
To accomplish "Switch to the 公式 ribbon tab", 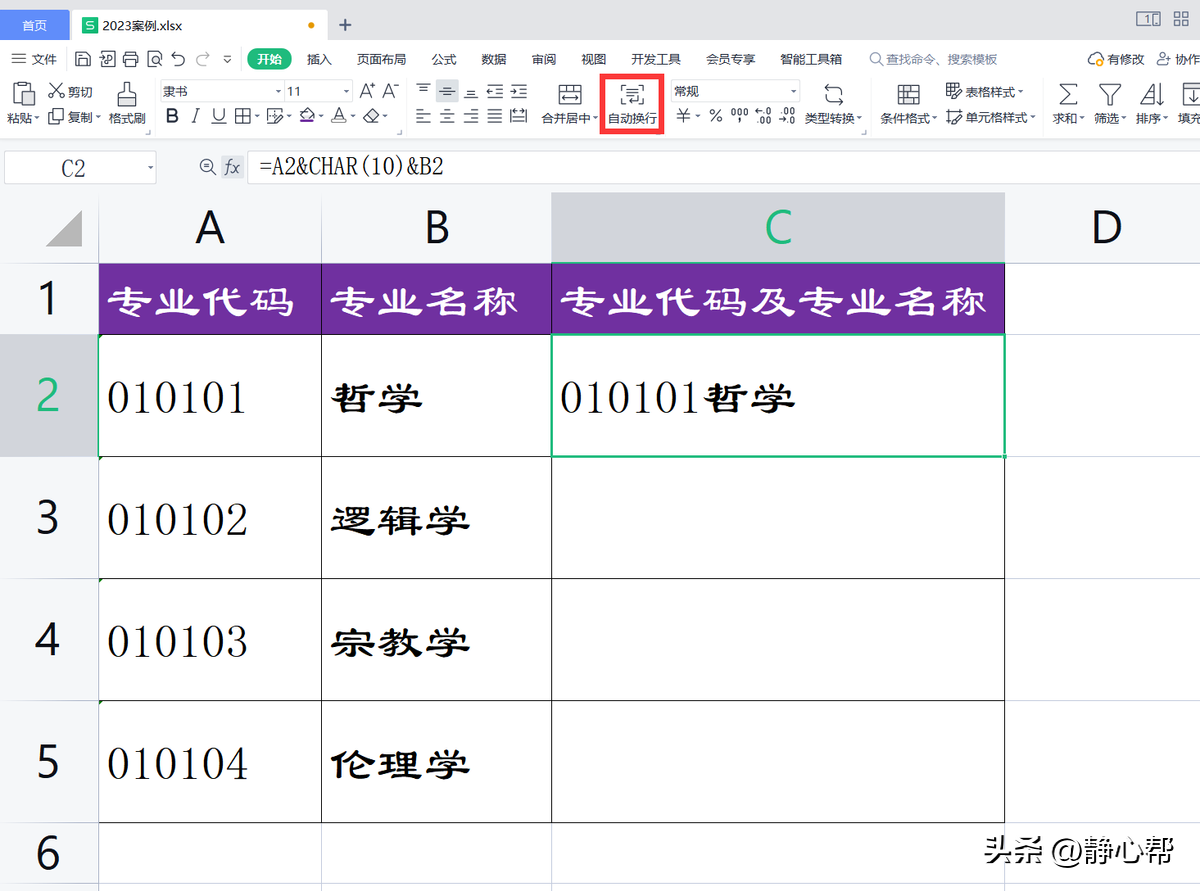I will (x=444, y=59).
